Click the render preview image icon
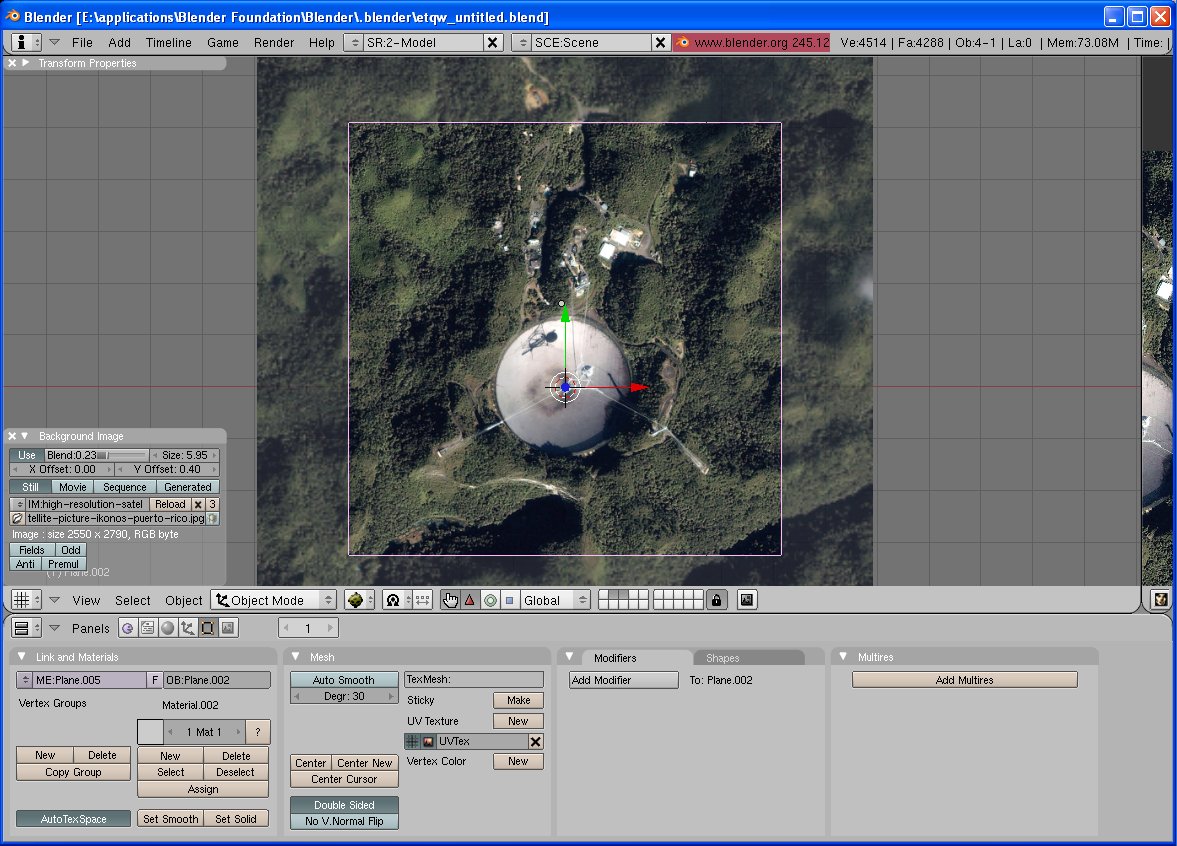 [747, 600]
